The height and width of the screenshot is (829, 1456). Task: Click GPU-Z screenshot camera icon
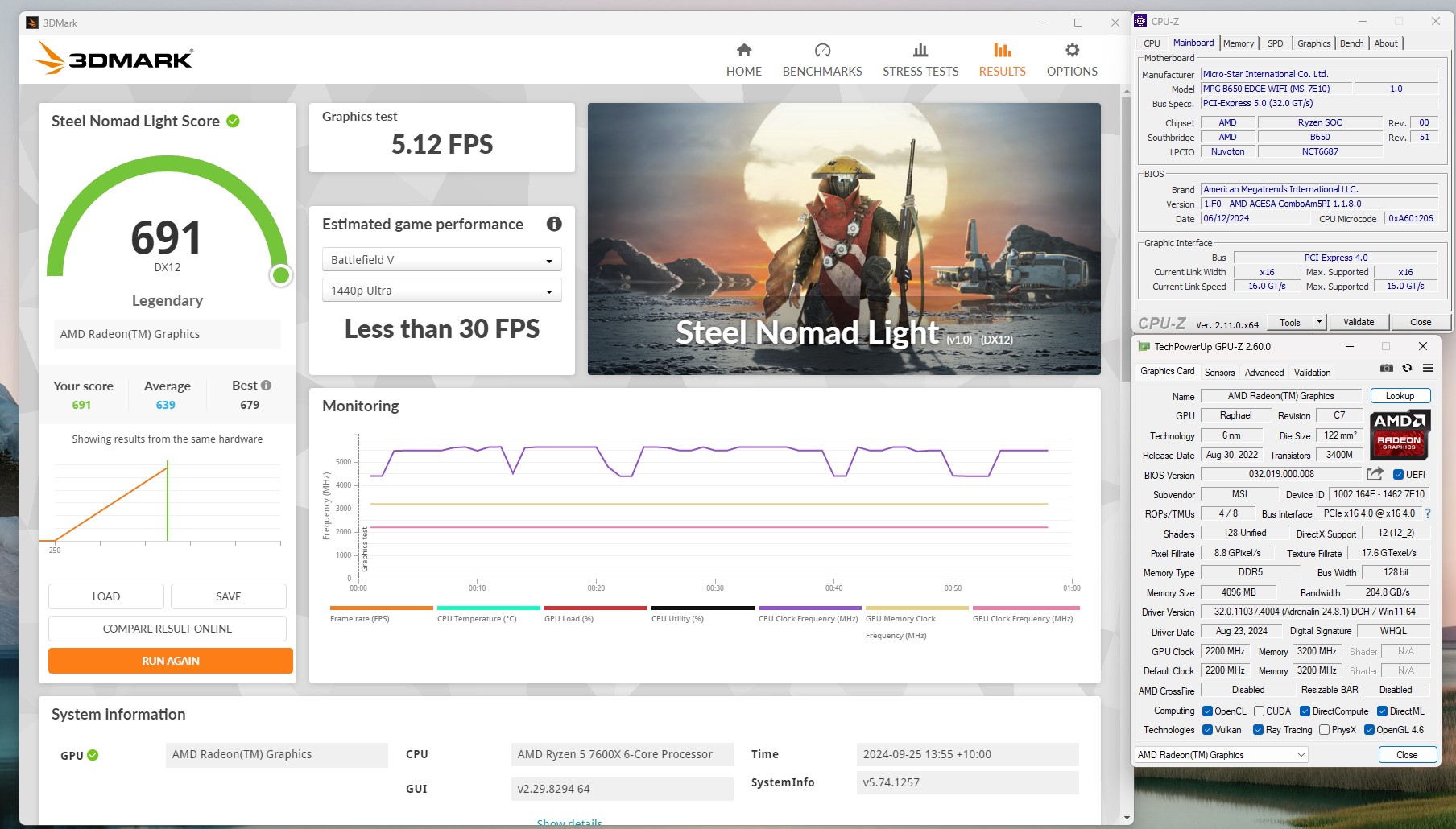[1386, 368]
